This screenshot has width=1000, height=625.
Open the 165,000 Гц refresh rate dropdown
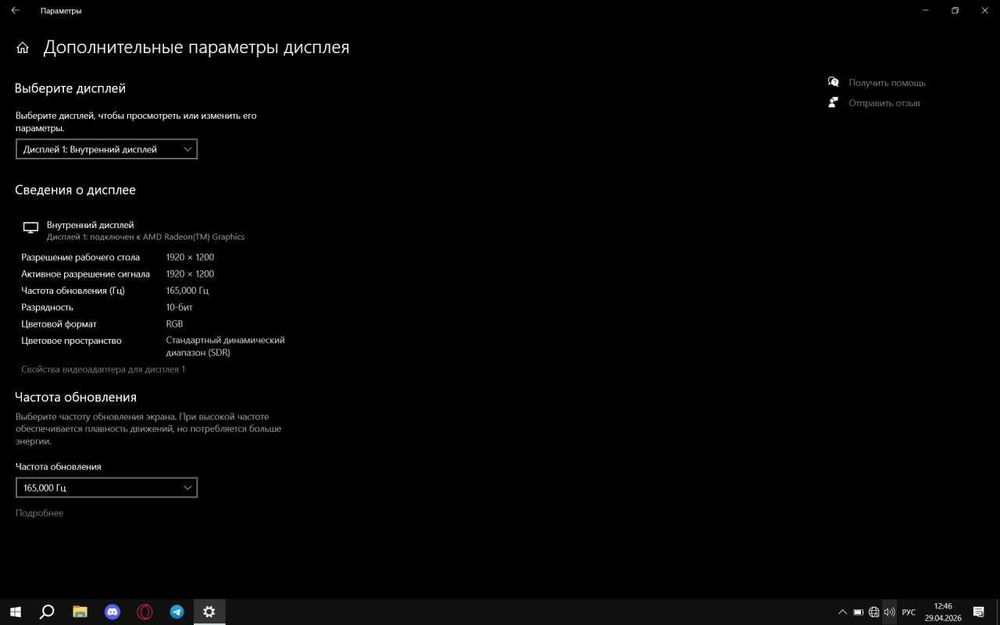click(107, 488)
